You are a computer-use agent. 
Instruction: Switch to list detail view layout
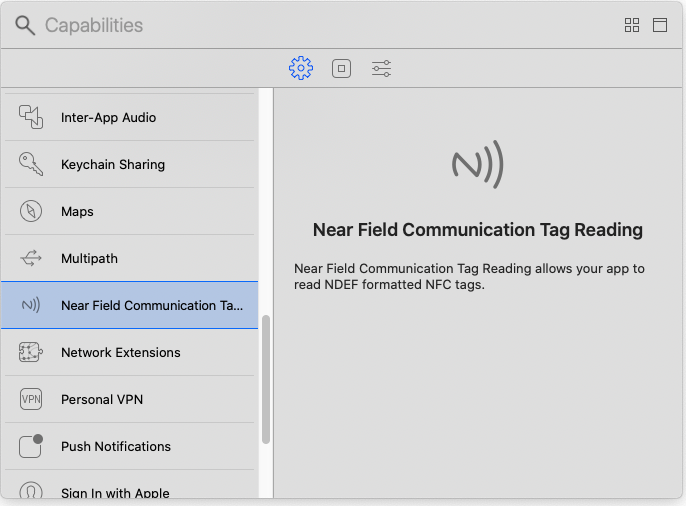660,25
